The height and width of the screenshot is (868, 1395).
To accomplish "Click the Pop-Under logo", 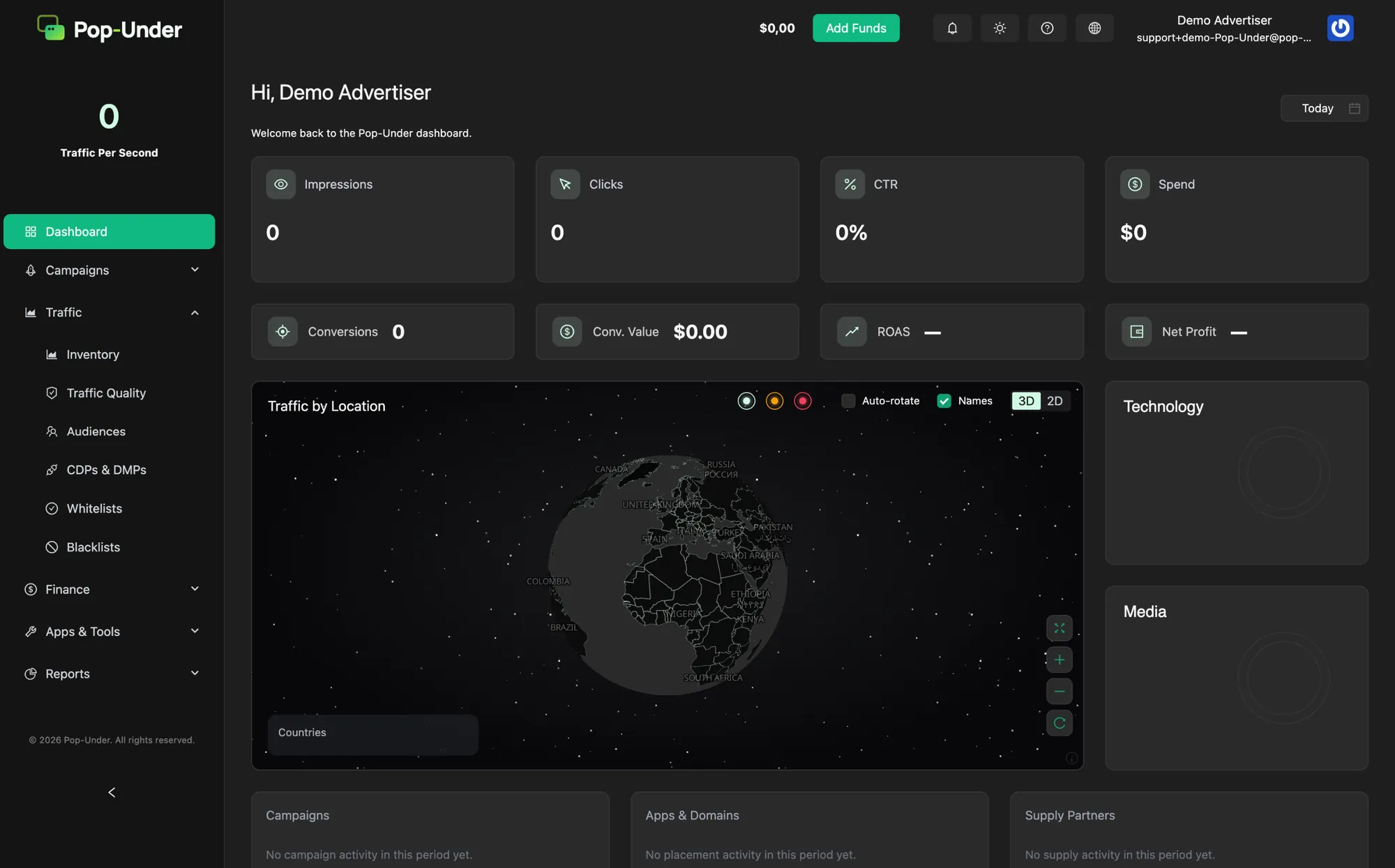I will tap(110, 29).
